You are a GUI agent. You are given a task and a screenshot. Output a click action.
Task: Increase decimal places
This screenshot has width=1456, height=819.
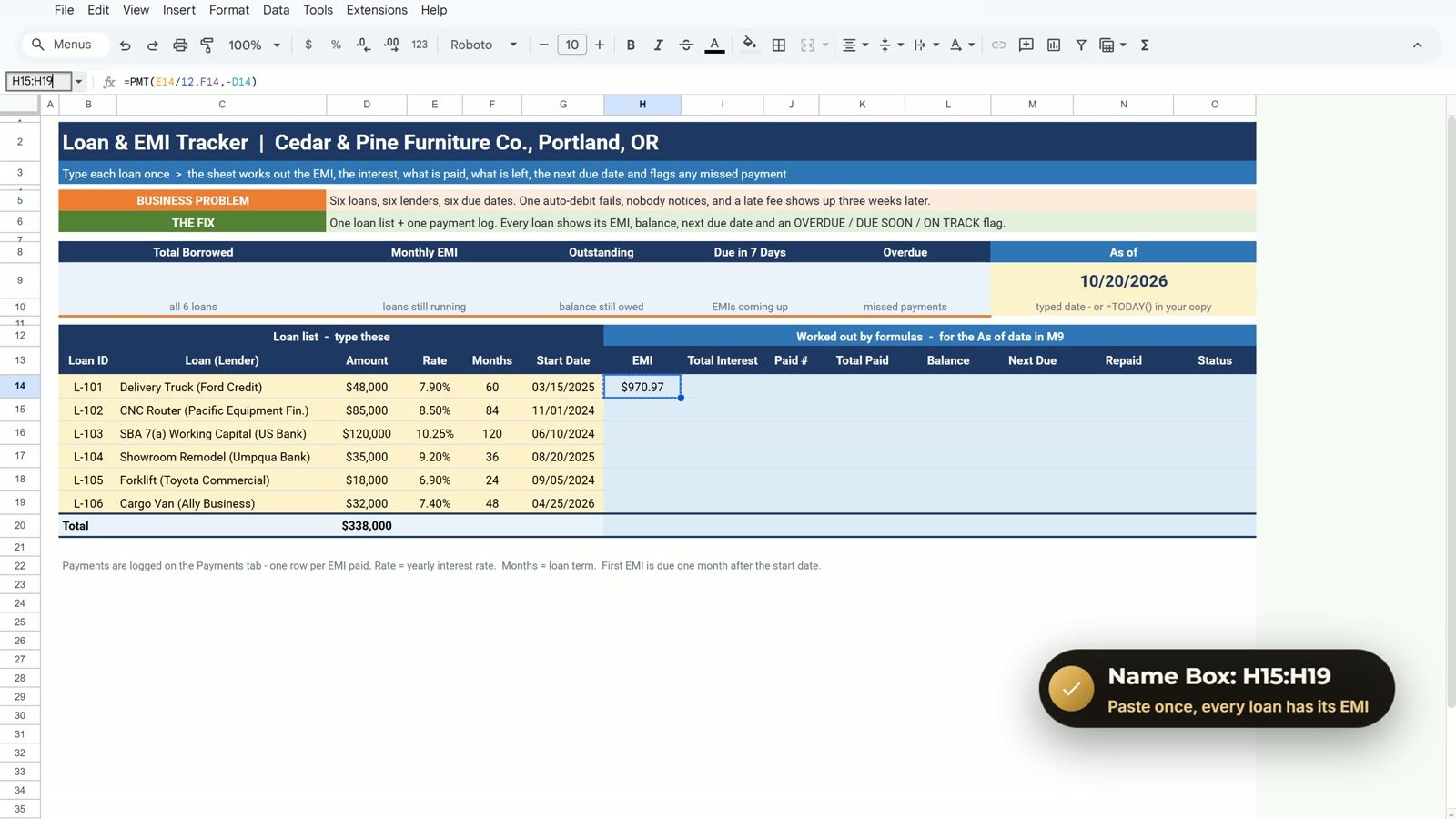click(391, 45)
